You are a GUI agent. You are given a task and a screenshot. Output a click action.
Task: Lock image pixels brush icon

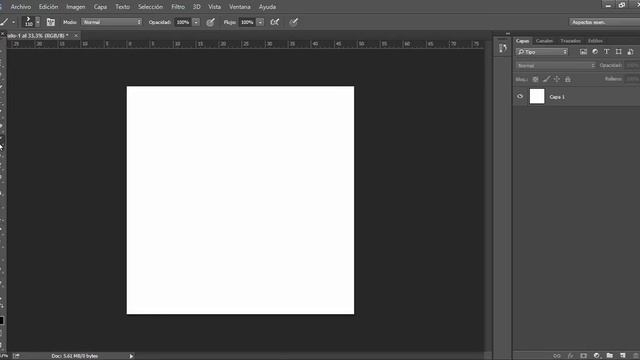546,79
